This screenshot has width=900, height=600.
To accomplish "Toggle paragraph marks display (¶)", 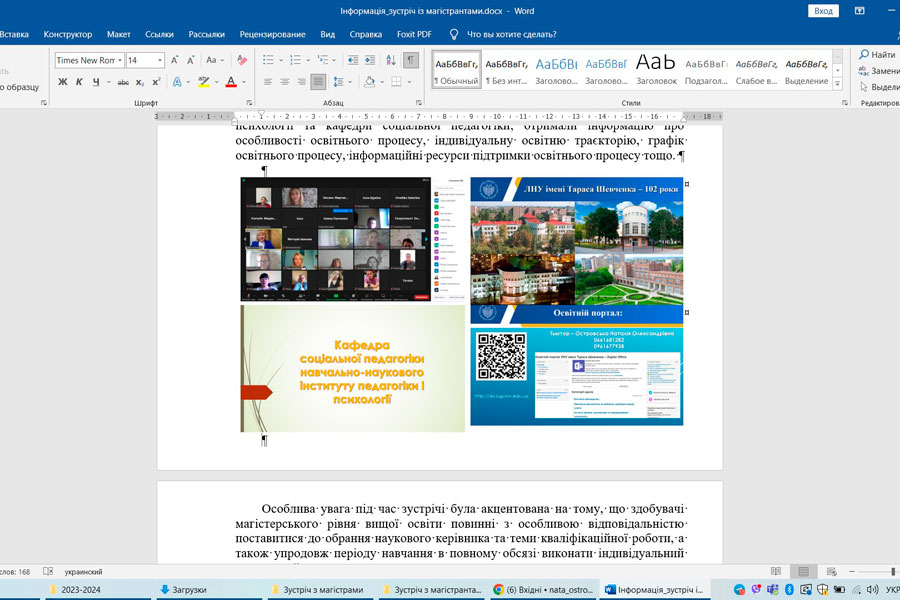I will tap(411, 60).
